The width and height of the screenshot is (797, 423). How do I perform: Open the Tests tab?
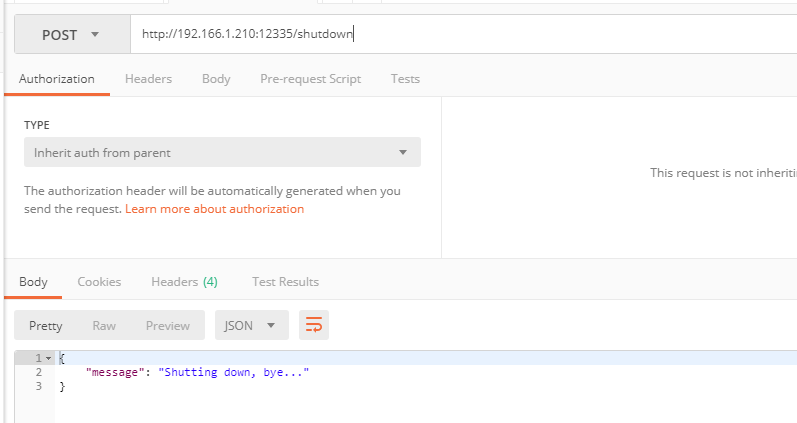coord(405,79)
